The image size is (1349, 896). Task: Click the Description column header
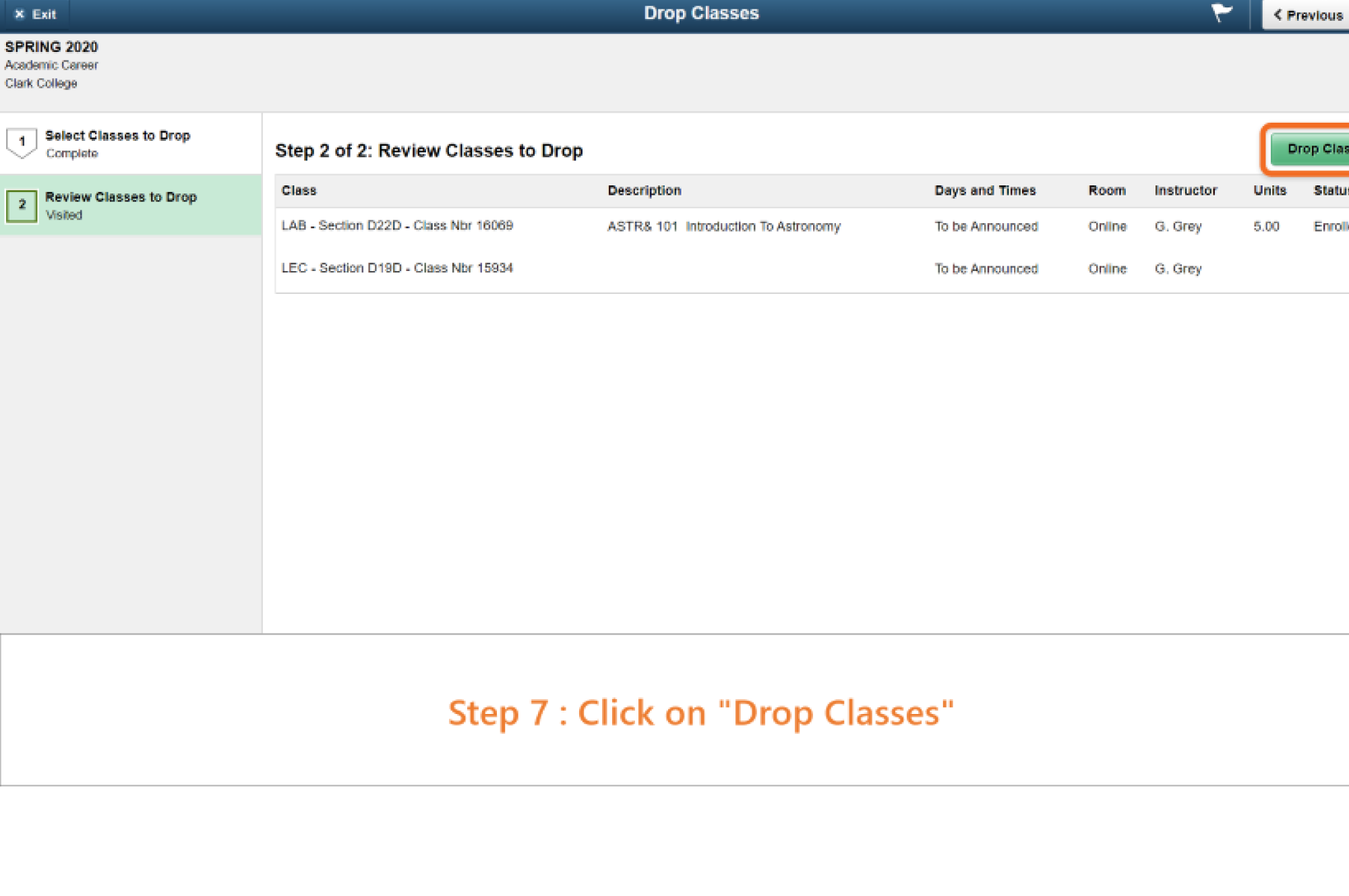644,191
